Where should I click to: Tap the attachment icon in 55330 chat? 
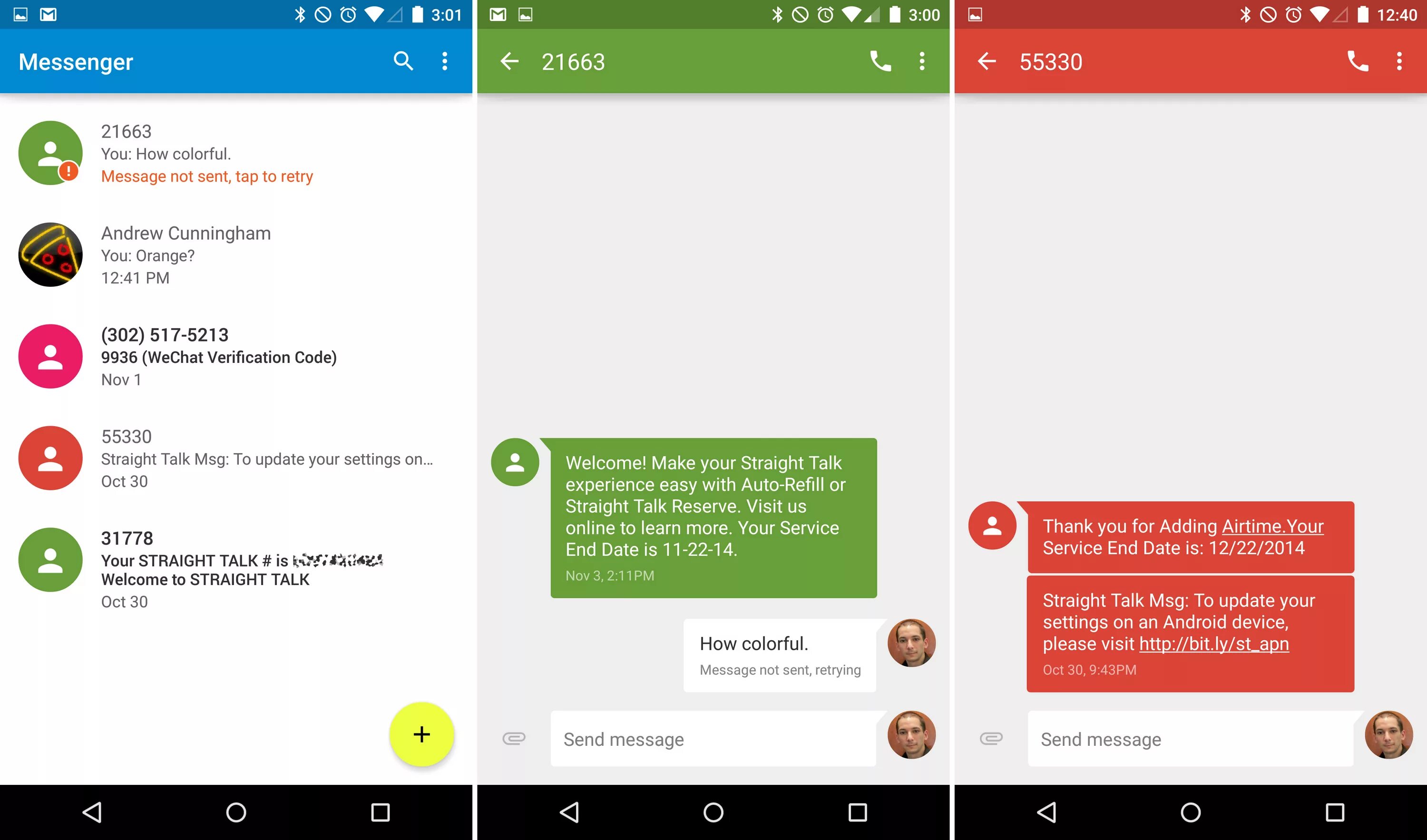[x=990, y=739]
